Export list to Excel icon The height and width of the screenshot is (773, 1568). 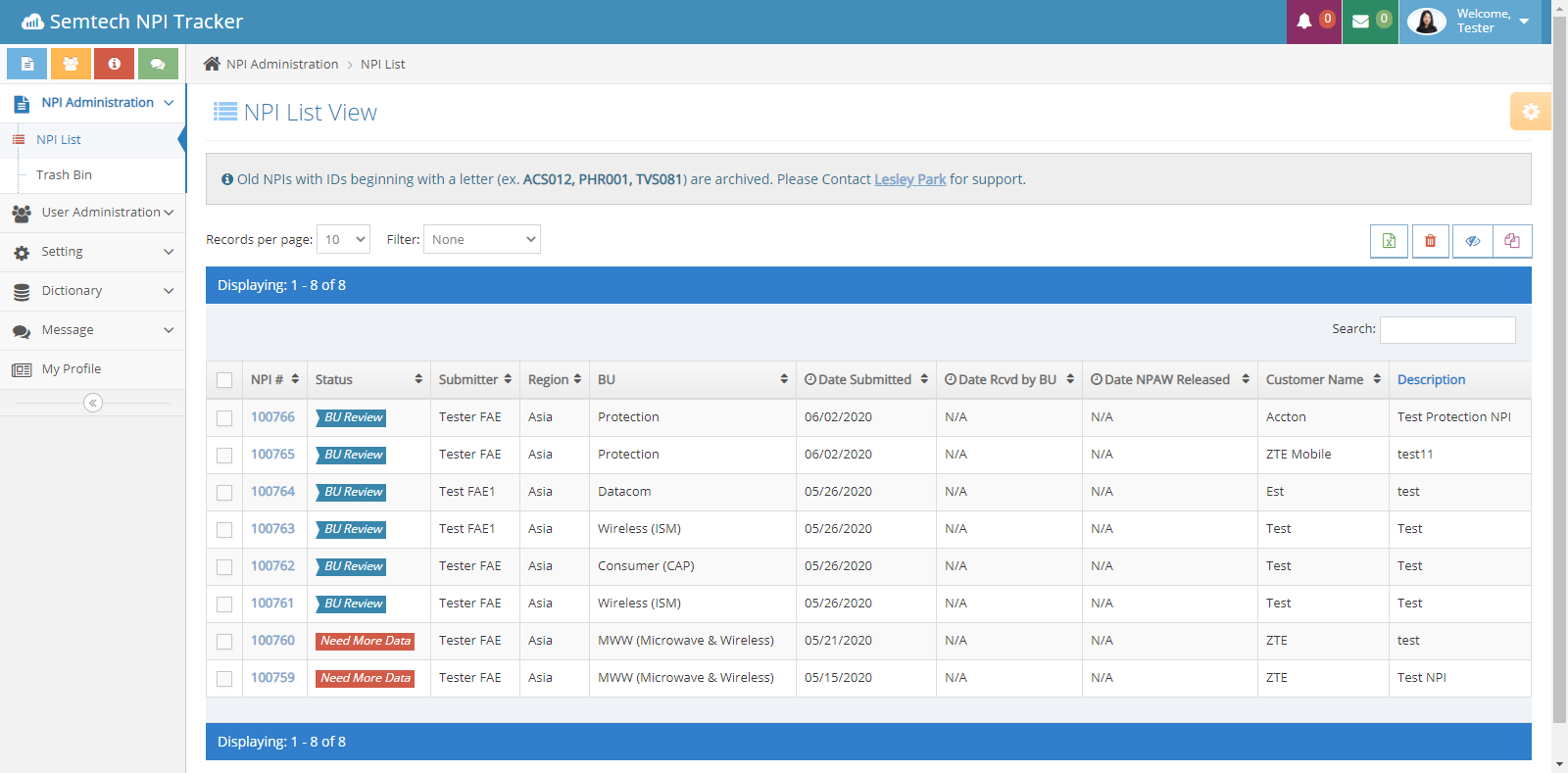(1389, 241)
